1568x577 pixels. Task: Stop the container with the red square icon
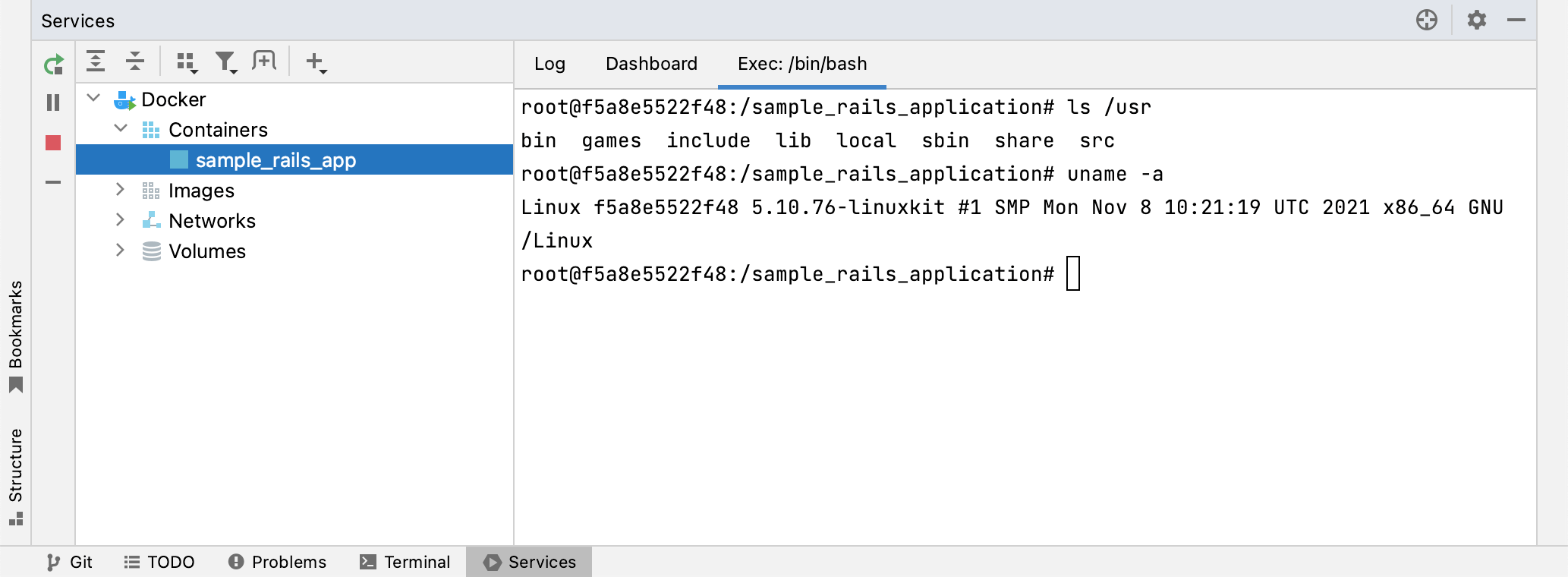click(52, 142)
